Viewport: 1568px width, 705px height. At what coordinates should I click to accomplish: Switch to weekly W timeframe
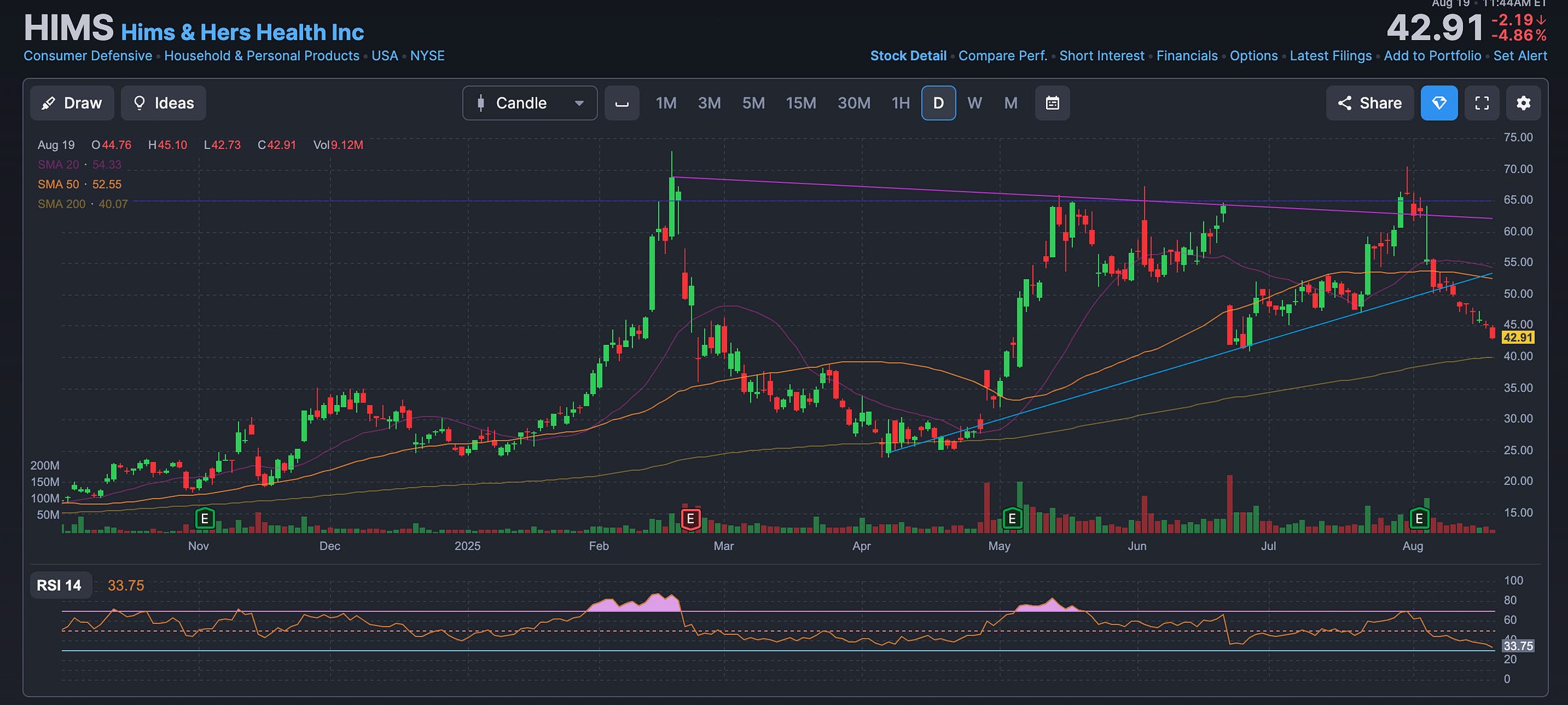(x=975, y=103)
